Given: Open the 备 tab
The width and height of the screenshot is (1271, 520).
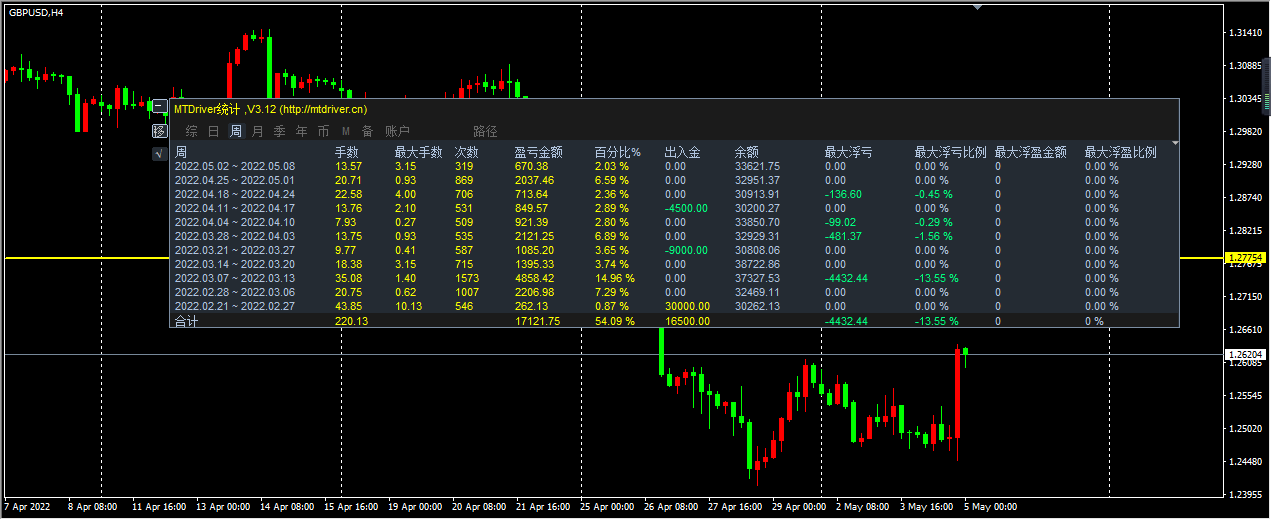Looking at the screenshot, I should pos(367,131).
